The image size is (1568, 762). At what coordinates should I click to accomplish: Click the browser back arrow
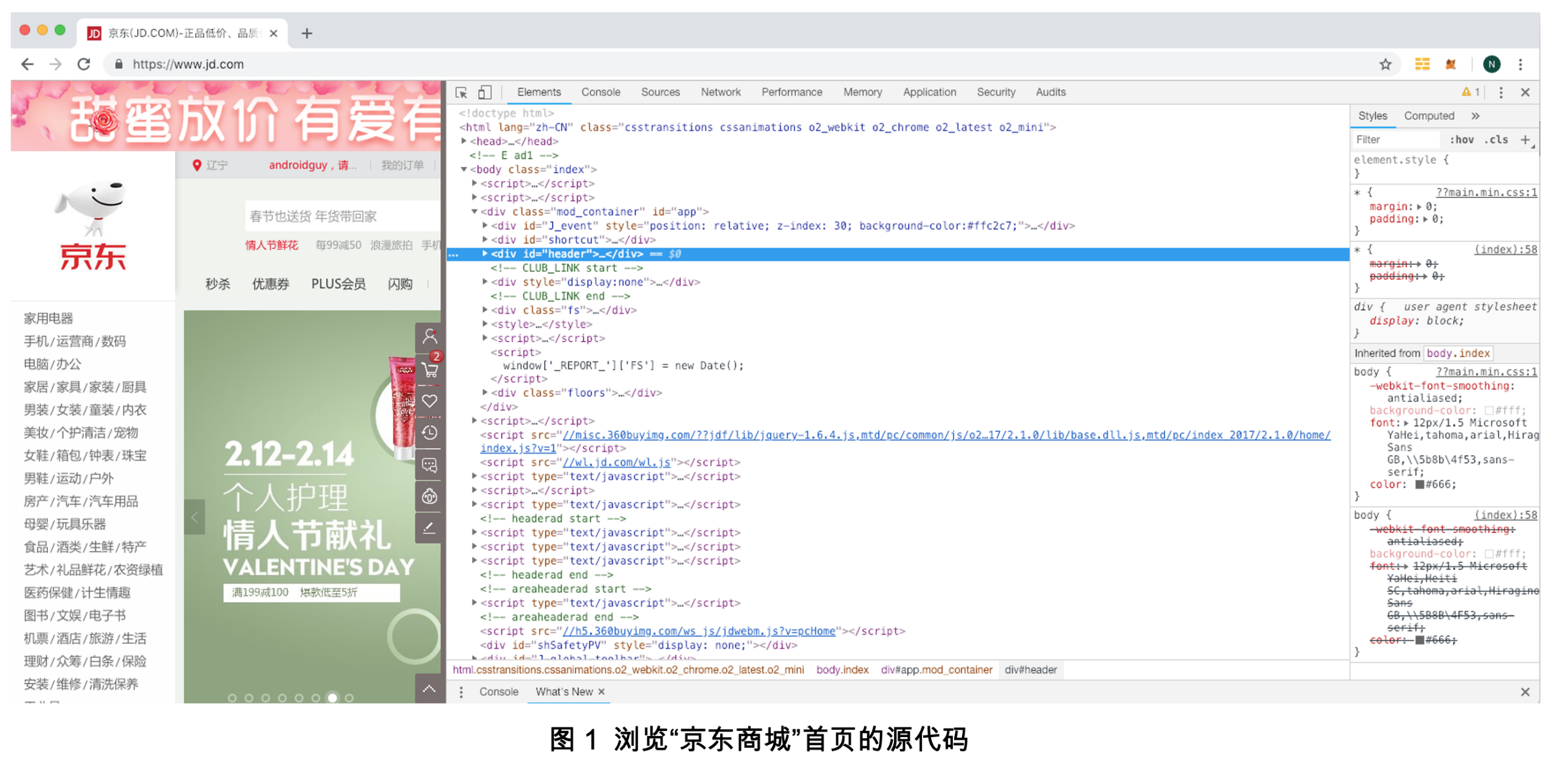(x=27, y=64)
